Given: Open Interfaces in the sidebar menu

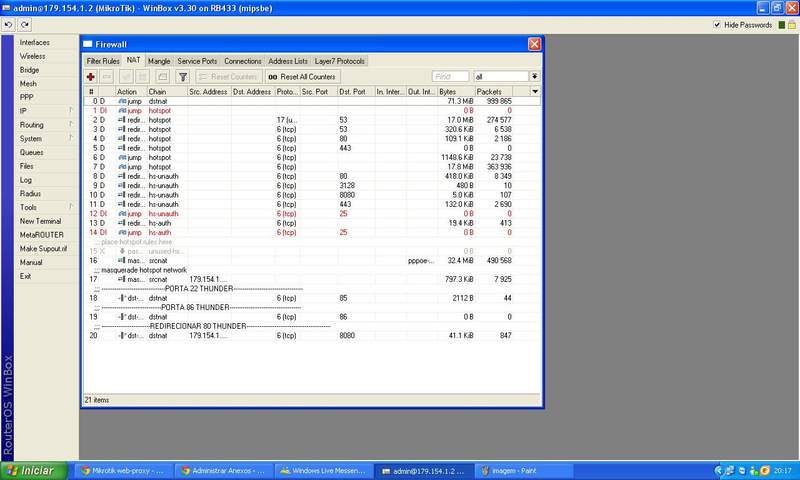Looking at the screenshot, I should (x=35, y=42).
